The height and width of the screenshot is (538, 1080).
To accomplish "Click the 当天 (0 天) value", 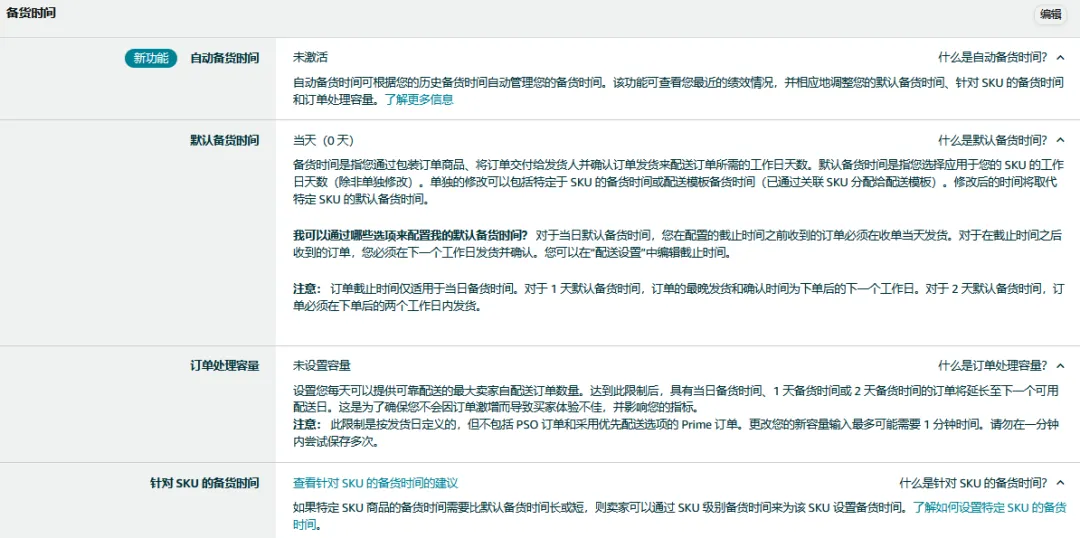I will (323, 141).
